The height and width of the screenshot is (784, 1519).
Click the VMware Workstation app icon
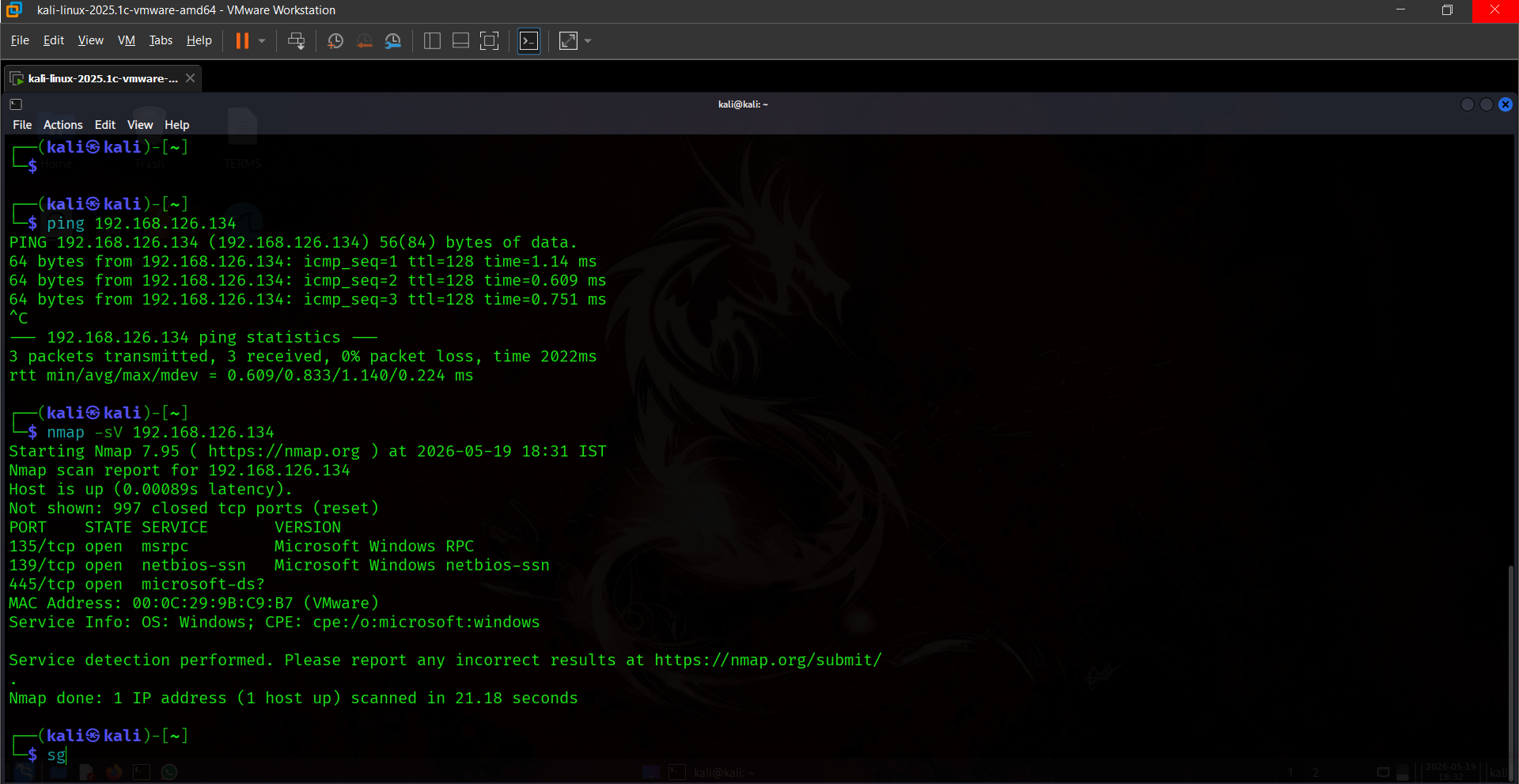[x=14, y=10]
